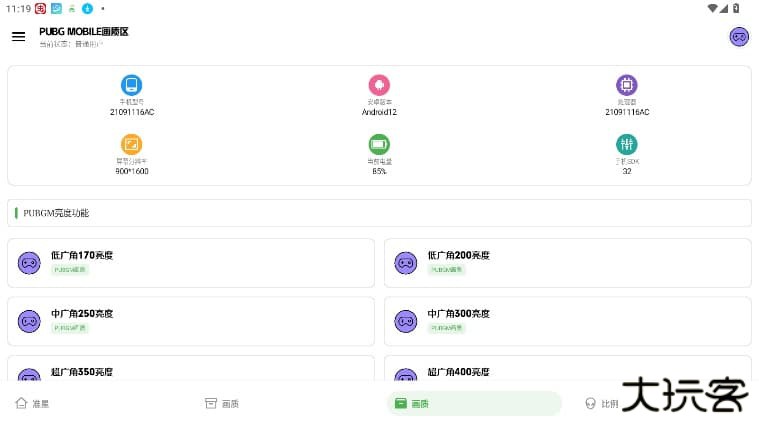The width and height of the screenshot is (759, 427).
Task: Open the hamburger navigation menu
Action: (18, 37)
